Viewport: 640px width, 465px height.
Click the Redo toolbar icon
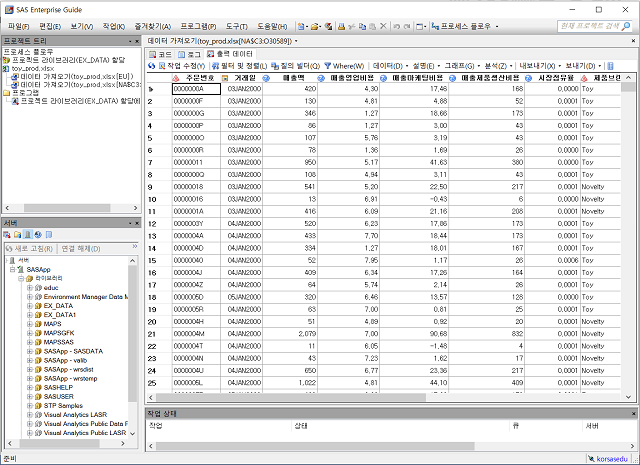407,27
